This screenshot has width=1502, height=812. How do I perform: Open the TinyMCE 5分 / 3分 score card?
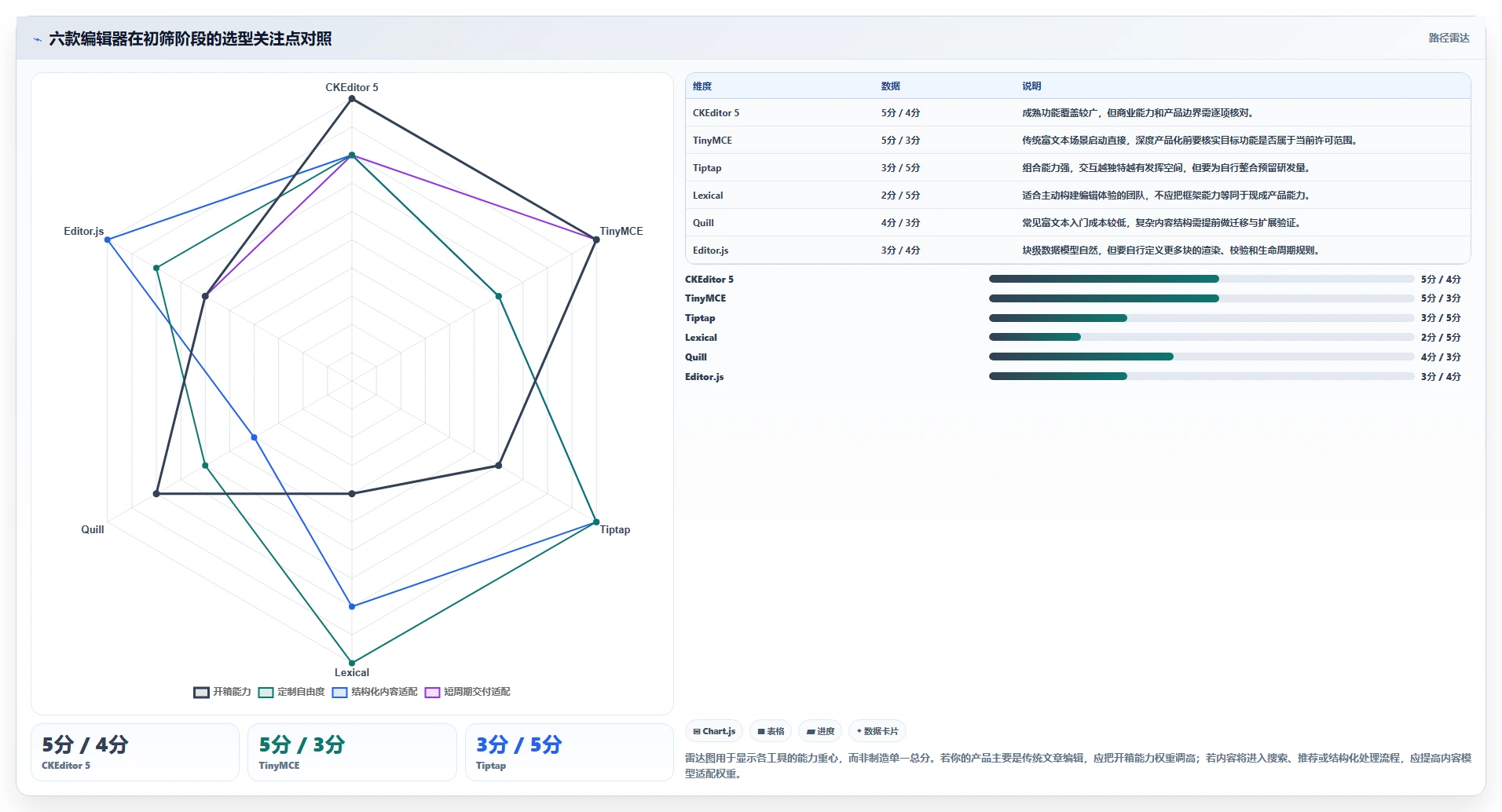pyautogui.click(x=352, y=752)
